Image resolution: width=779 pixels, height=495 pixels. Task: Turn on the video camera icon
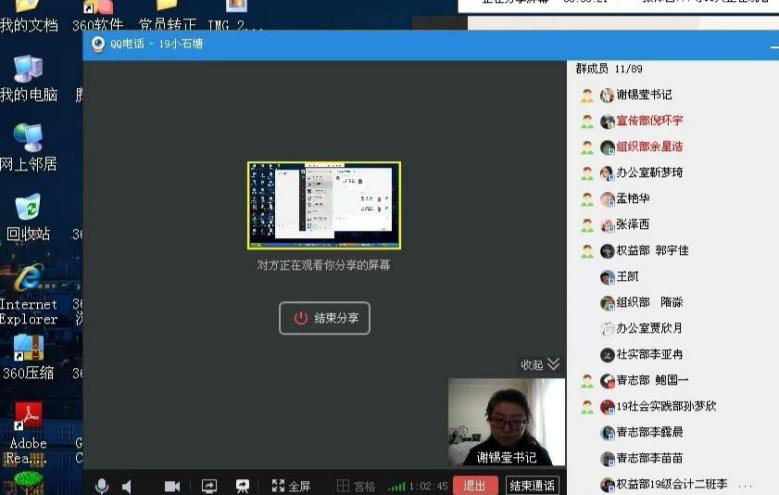click(172, 486)
